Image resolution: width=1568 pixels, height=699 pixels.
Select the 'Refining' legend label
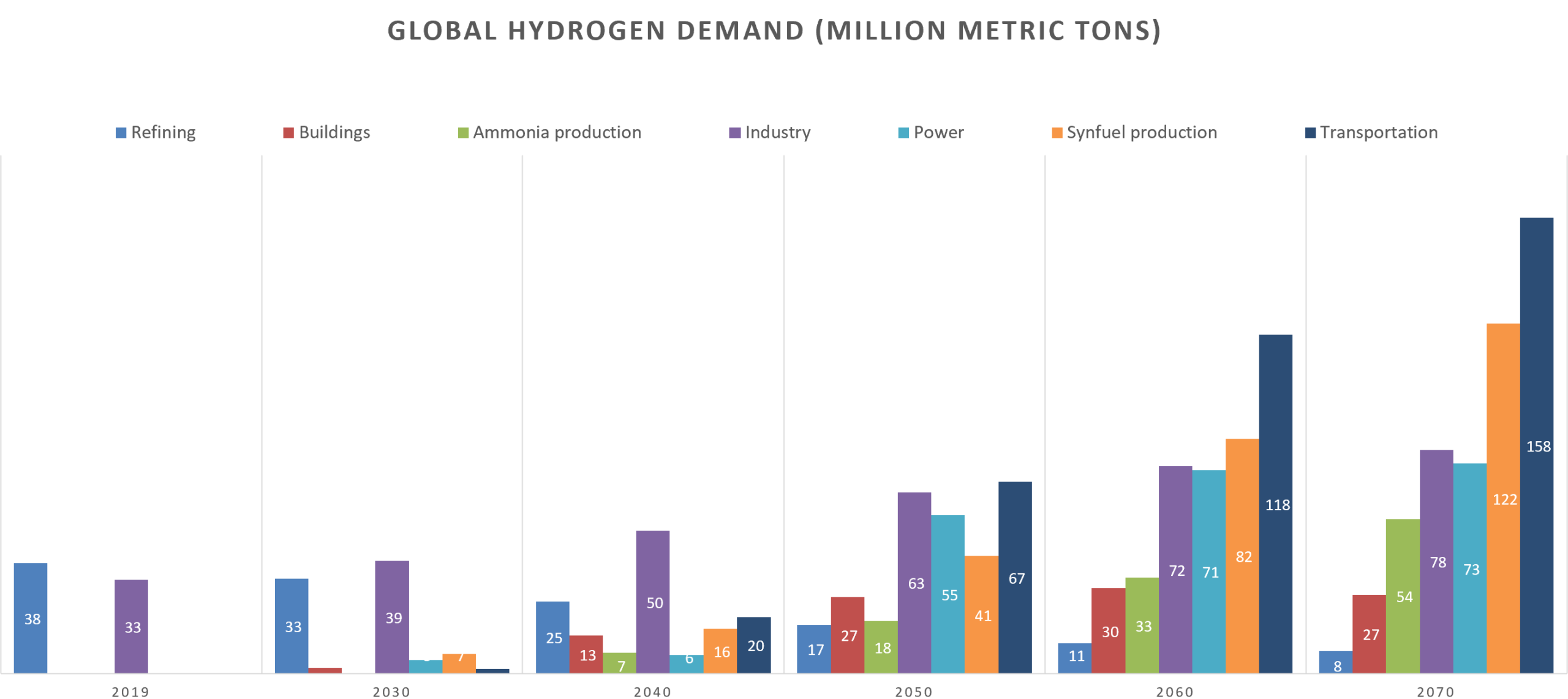pos(164,132)
